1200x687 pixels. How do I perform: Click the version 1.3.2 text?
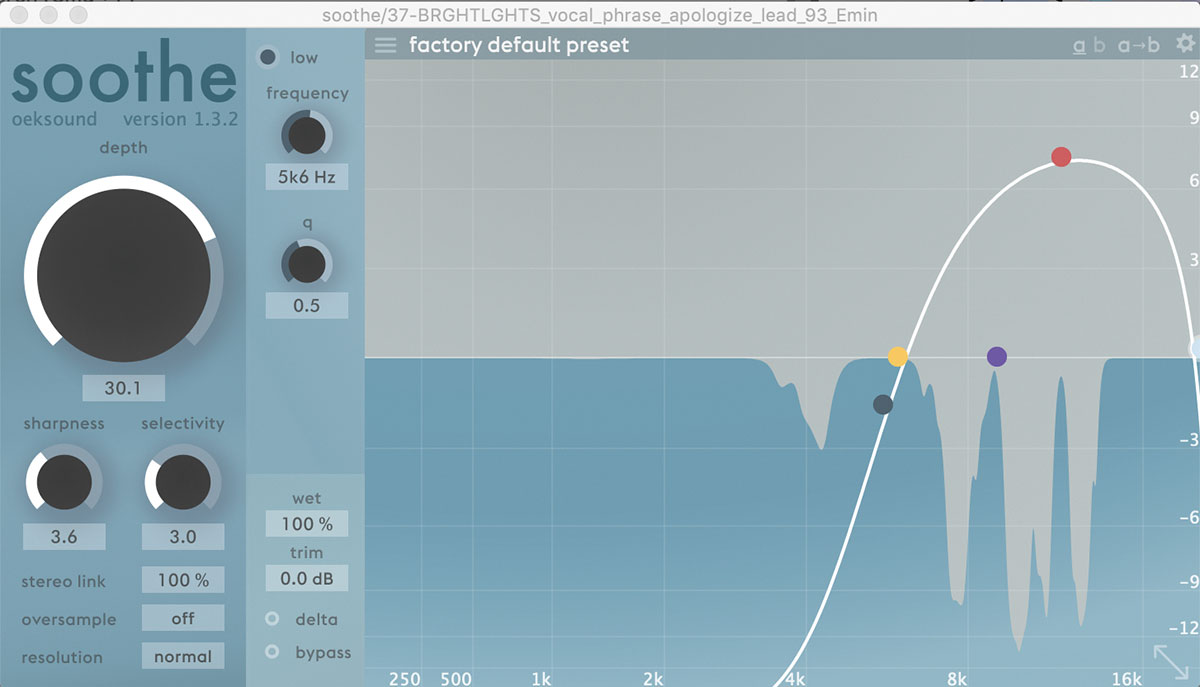click(x=179, y=119)
